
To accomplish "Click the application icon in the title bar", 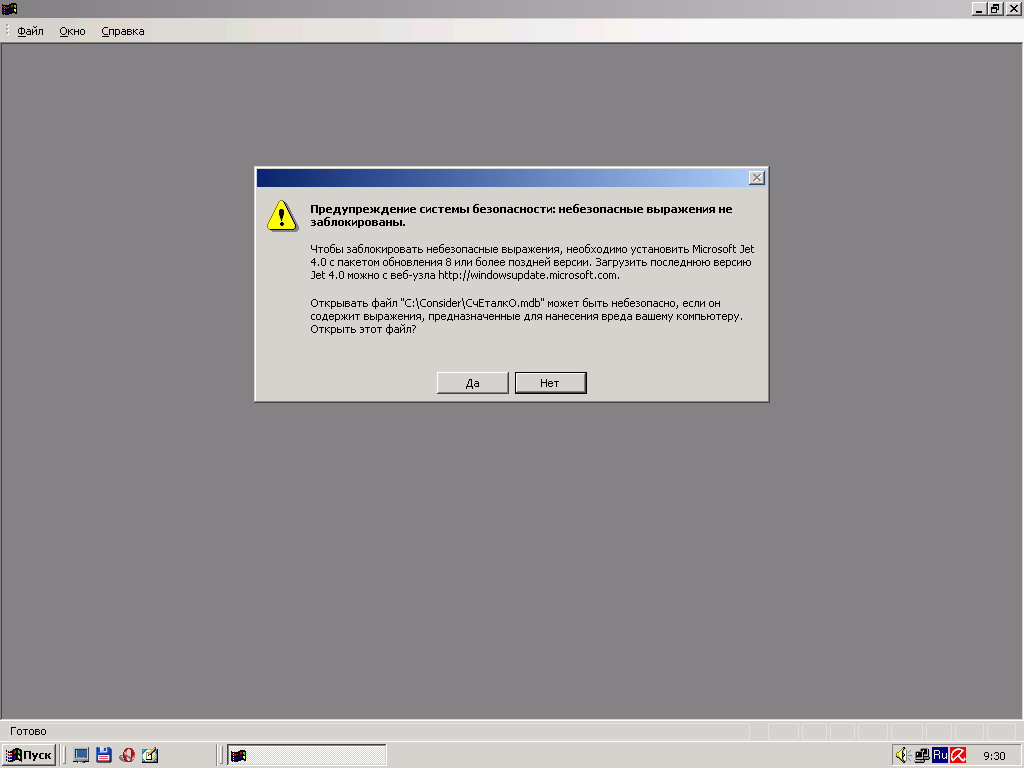I will click(9, 8).
